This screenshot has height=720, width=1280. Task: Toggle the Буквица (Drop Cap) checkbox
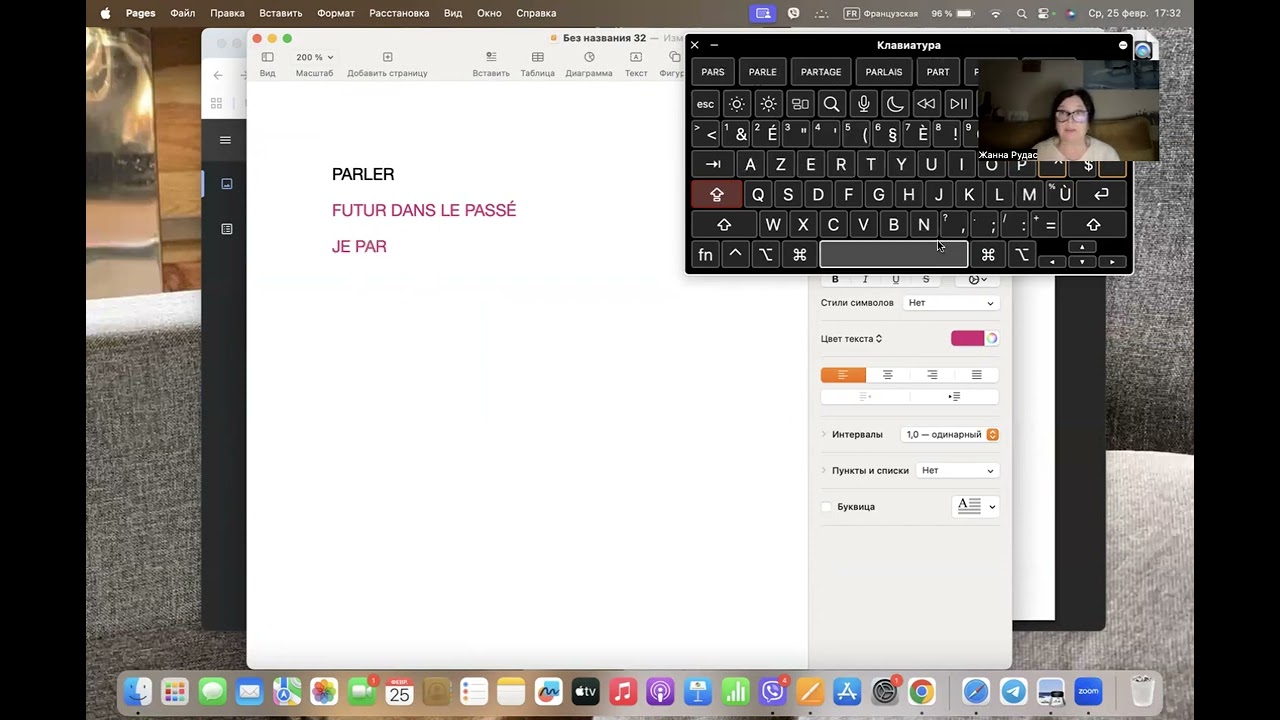[826, 507]
